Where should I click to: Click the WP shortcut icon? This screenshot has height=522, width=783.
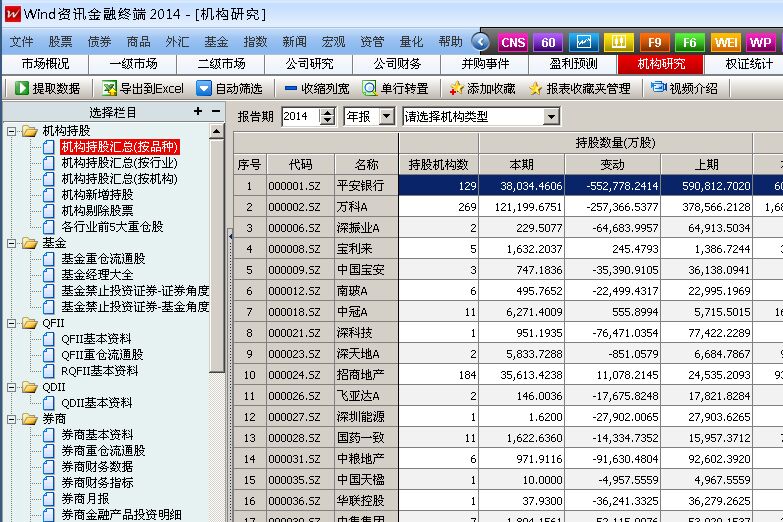tap(760, 42)
